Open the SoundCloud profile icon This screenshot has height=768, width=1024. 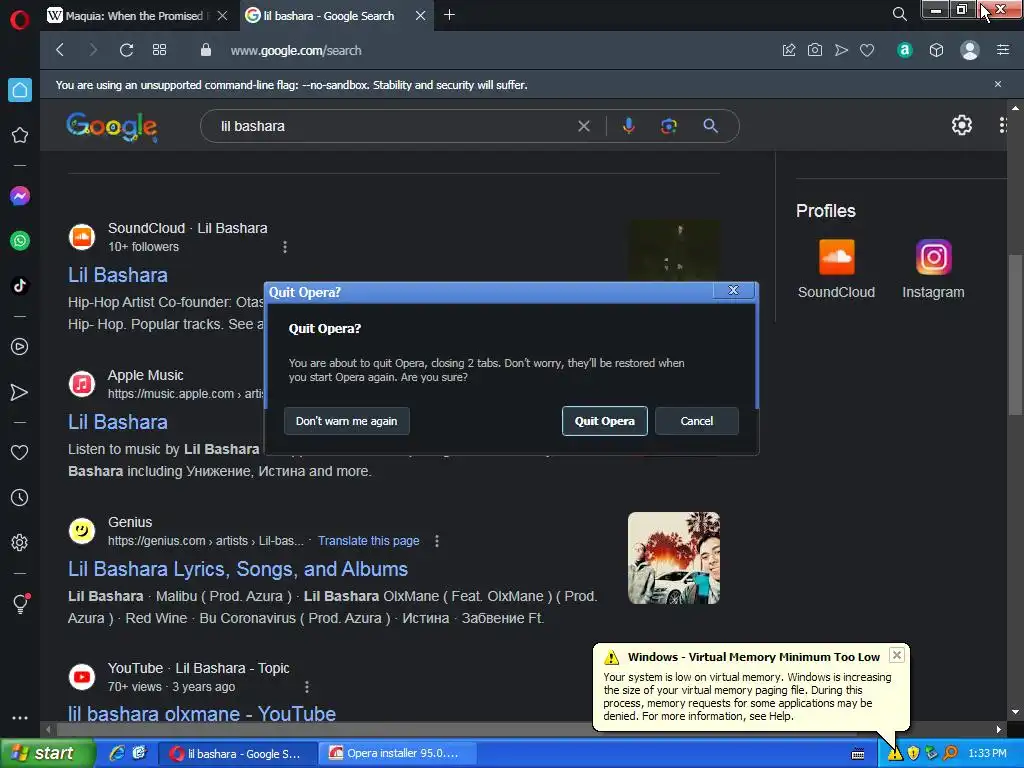click(x=837, y=257)
